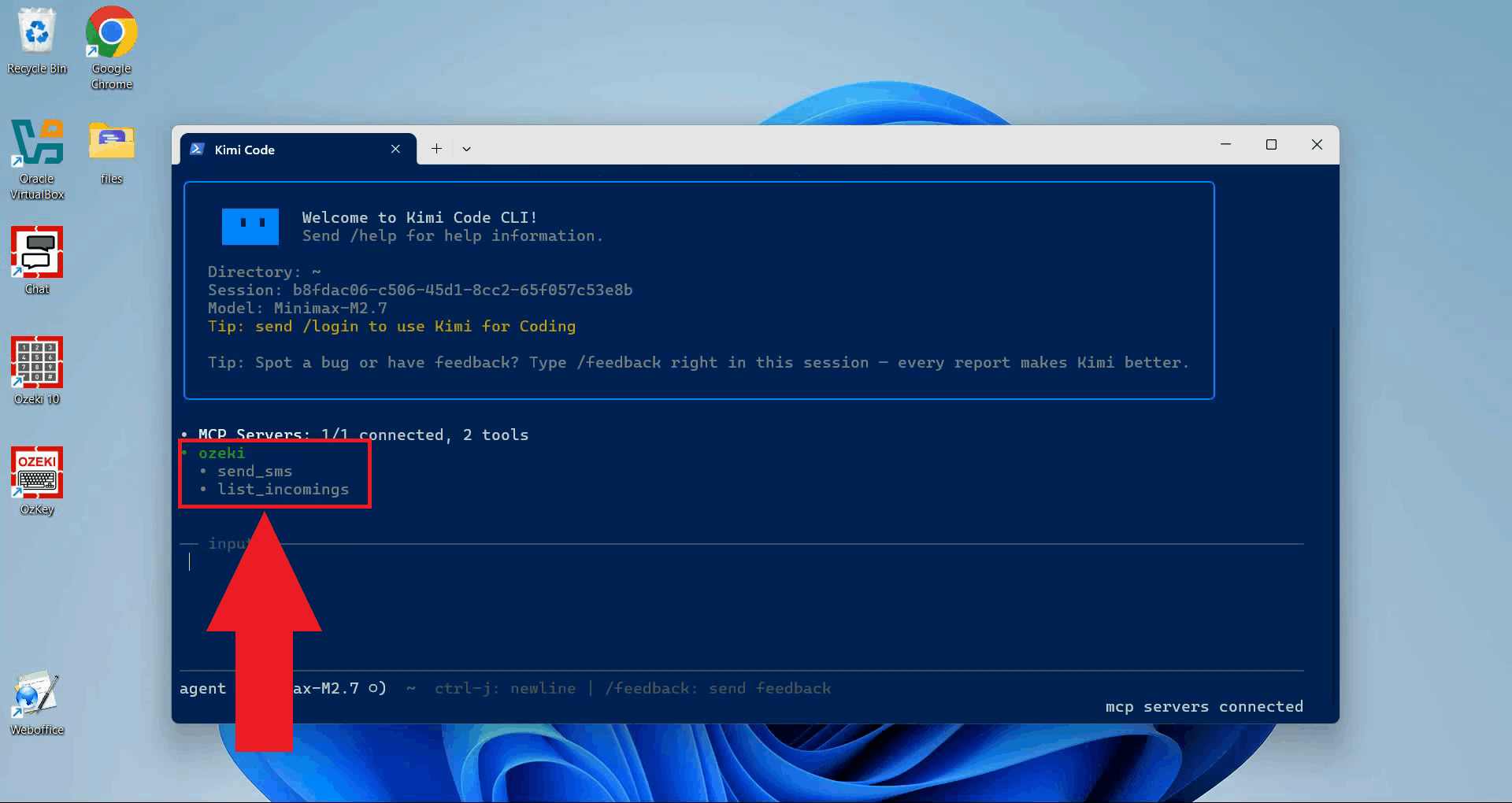The image size is (1512, 803).
Task: Click the 'mcp servers connected' status message
Action: click(x=1204, y=706)
